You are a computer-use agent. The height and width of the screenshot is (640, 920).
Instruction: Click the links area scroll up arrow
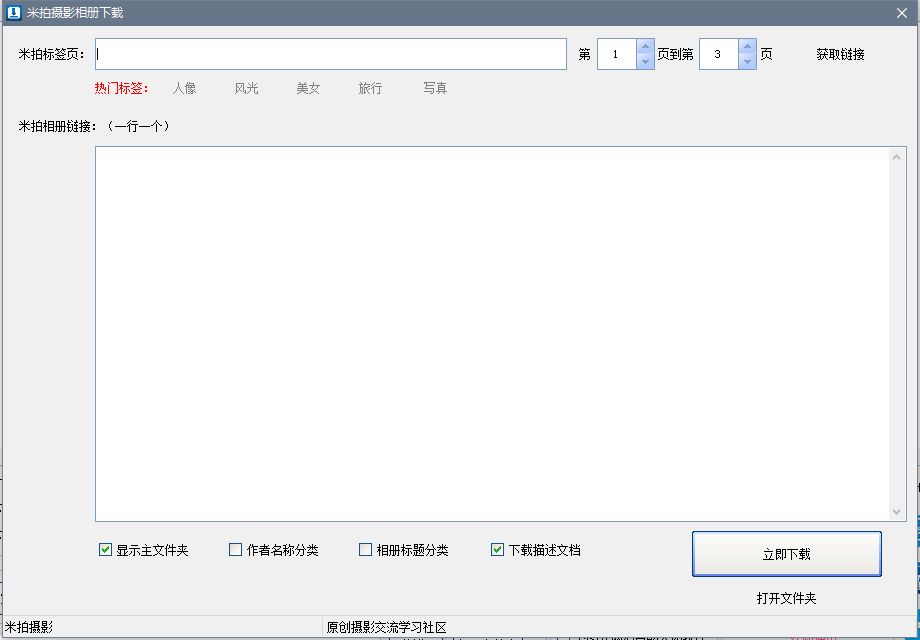point(896,157)
